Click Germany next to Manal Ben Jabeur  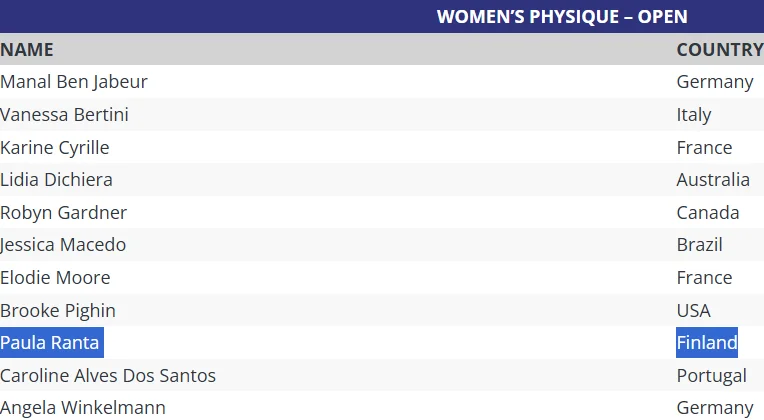click(x=714, y=82)
